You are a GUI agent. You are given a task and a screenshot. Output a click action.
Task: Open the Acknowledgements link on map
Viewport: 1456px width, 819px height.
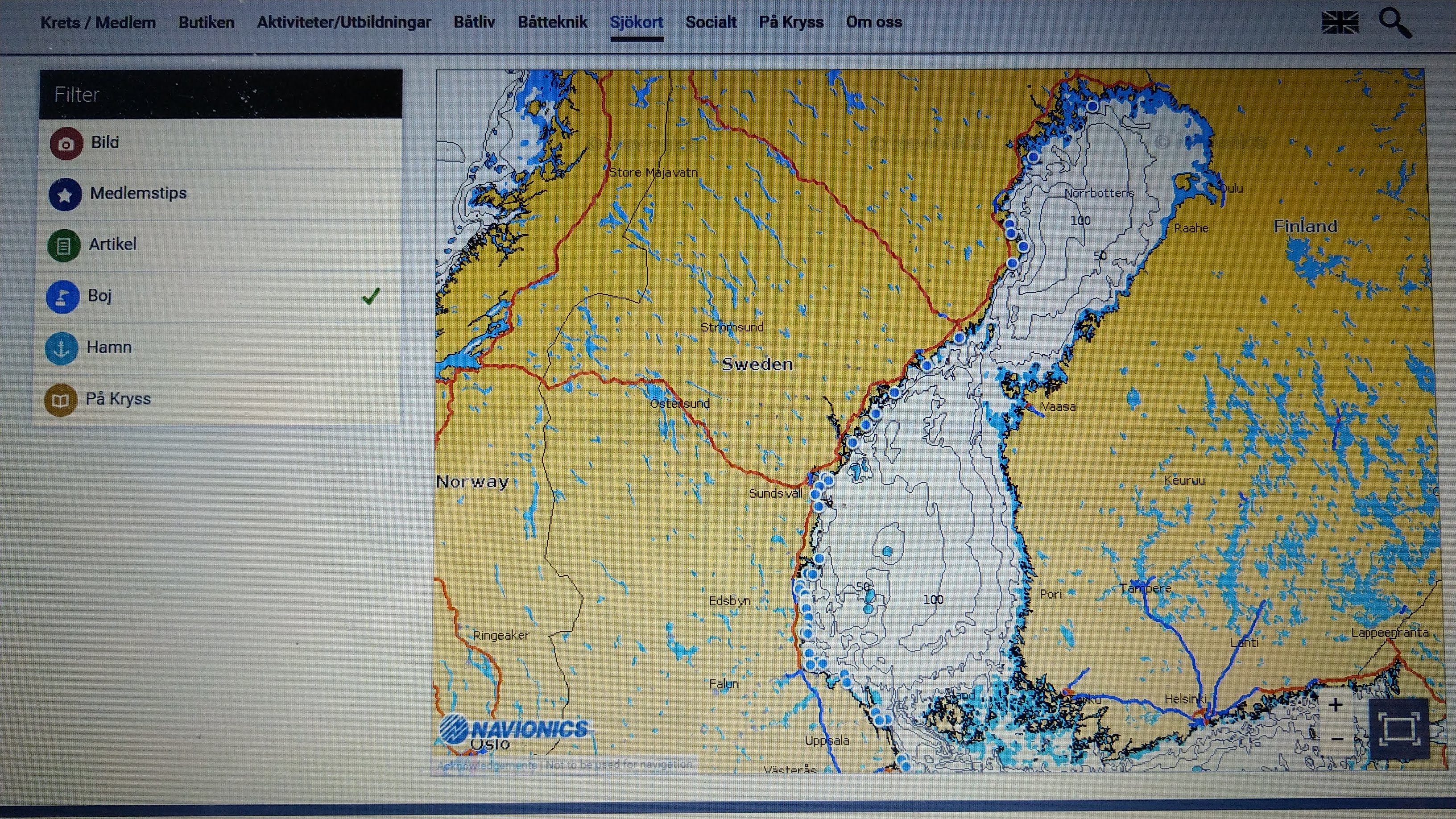click(x=487, y=765)
